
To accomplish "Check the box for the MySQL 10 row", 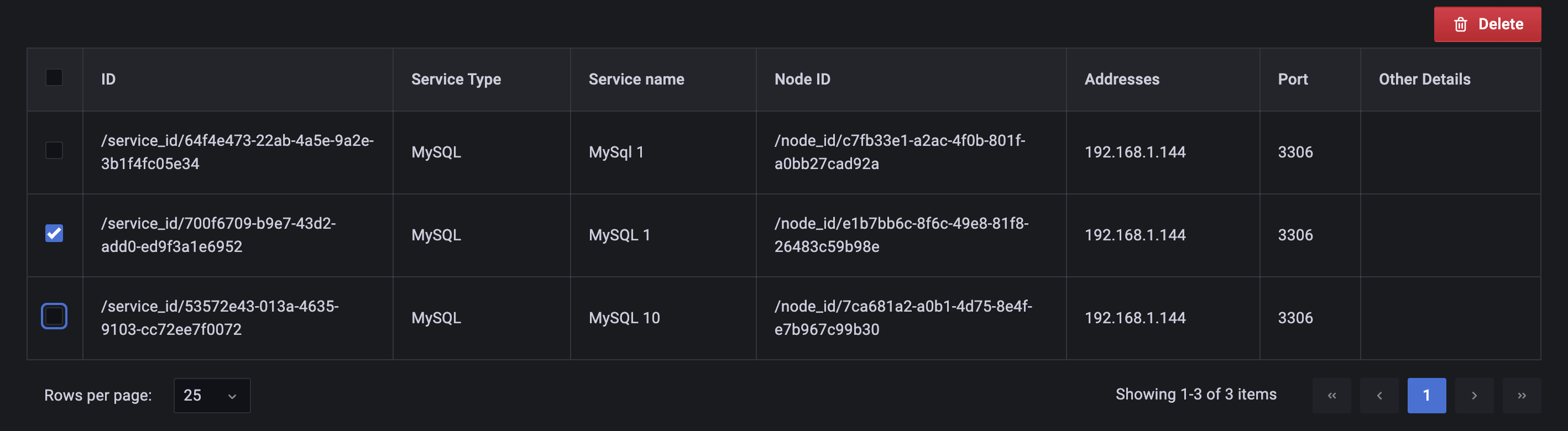I will click(54, 316).
